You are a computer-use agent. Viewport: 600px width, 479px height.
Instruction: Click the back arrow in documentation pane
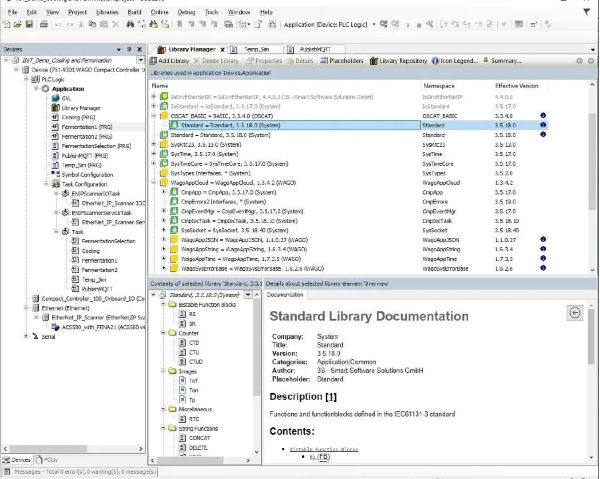click(x=575, y=313)
